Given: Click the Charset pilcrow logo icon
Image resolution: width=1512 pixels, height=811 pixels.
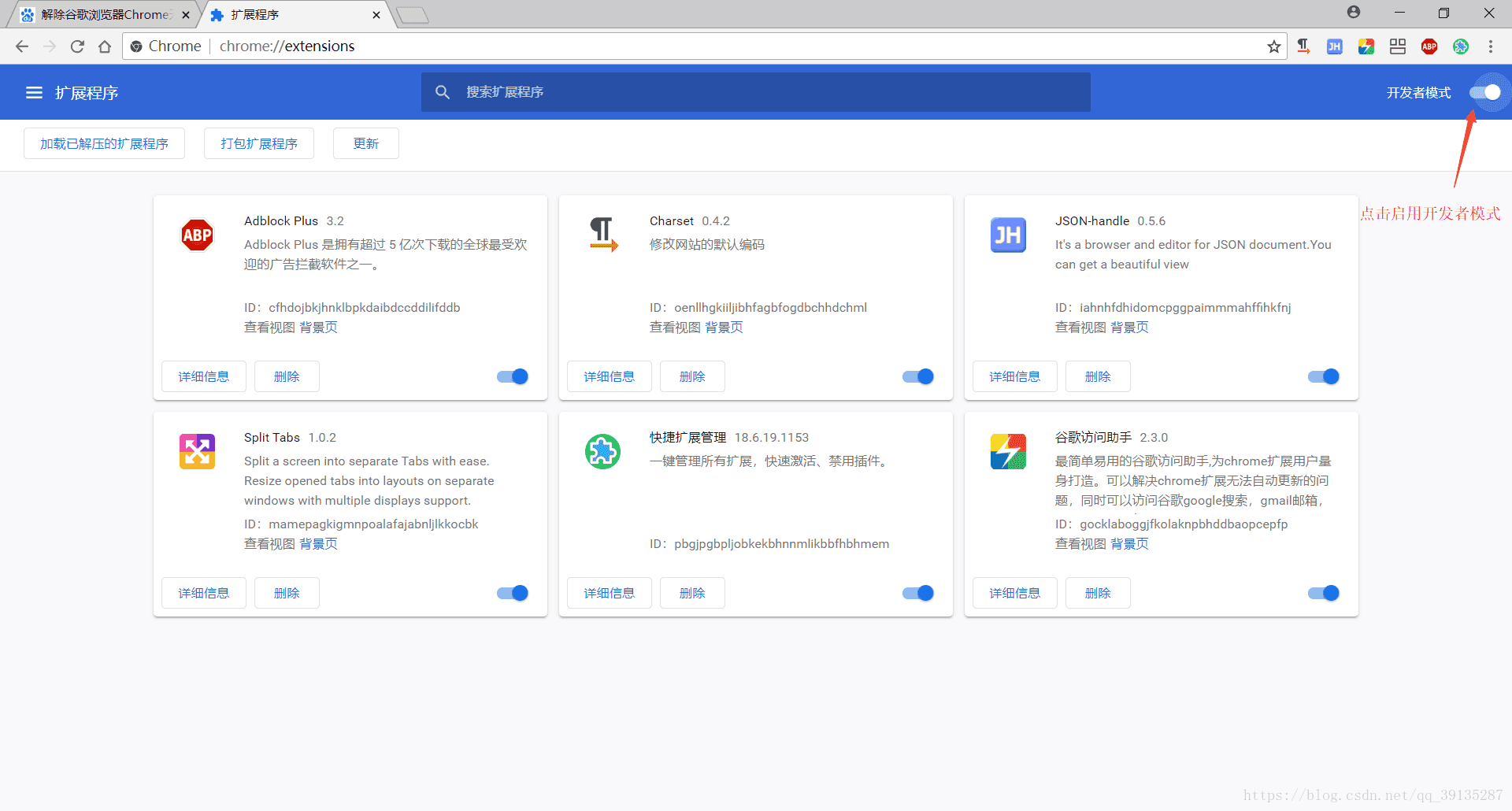Looking at the screenshot, I should tap(603, 235).
